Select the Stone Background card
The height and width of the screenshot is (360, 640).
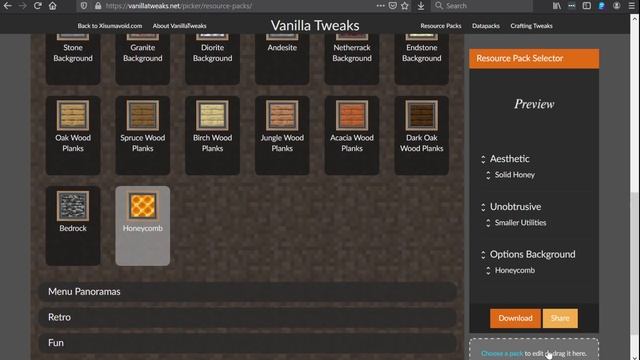73,59
